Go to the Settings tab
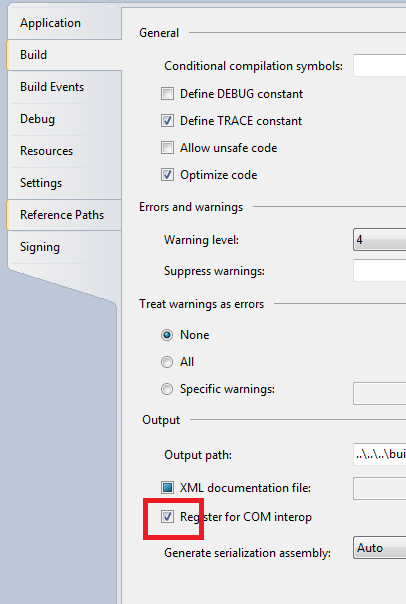This screenshot has width=406, height=604. [x=64, y=183]
